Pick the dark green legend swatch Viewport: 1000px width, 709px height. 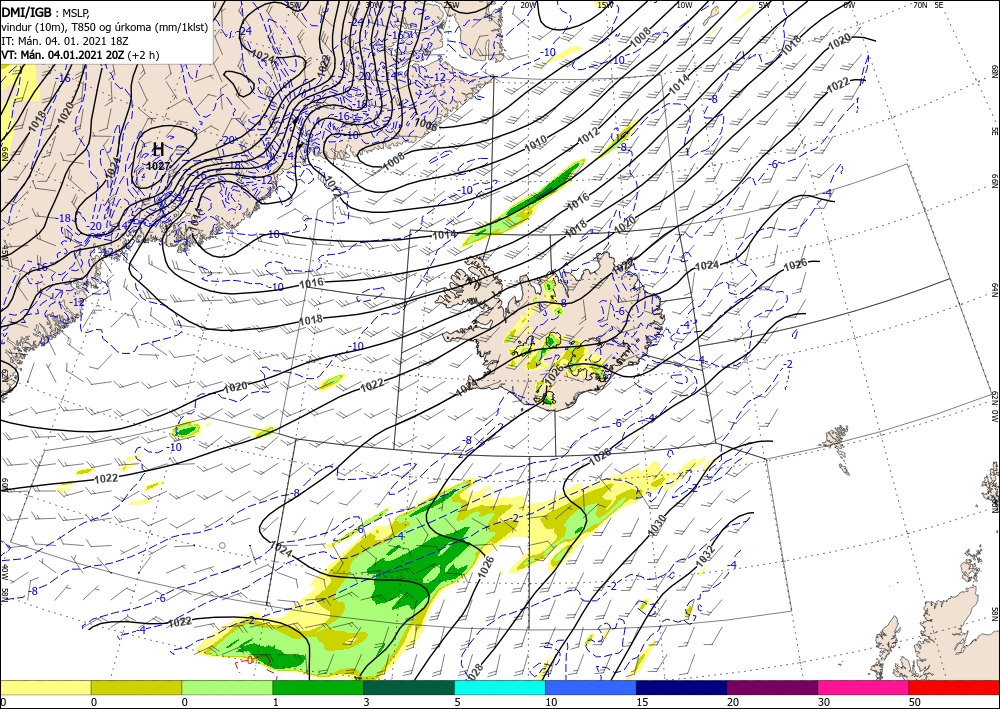click(x=409, y=687)
